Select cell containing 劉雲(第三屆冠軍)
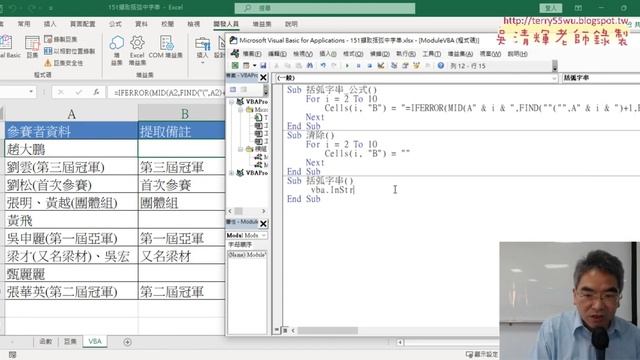 [x=71, y=167]
